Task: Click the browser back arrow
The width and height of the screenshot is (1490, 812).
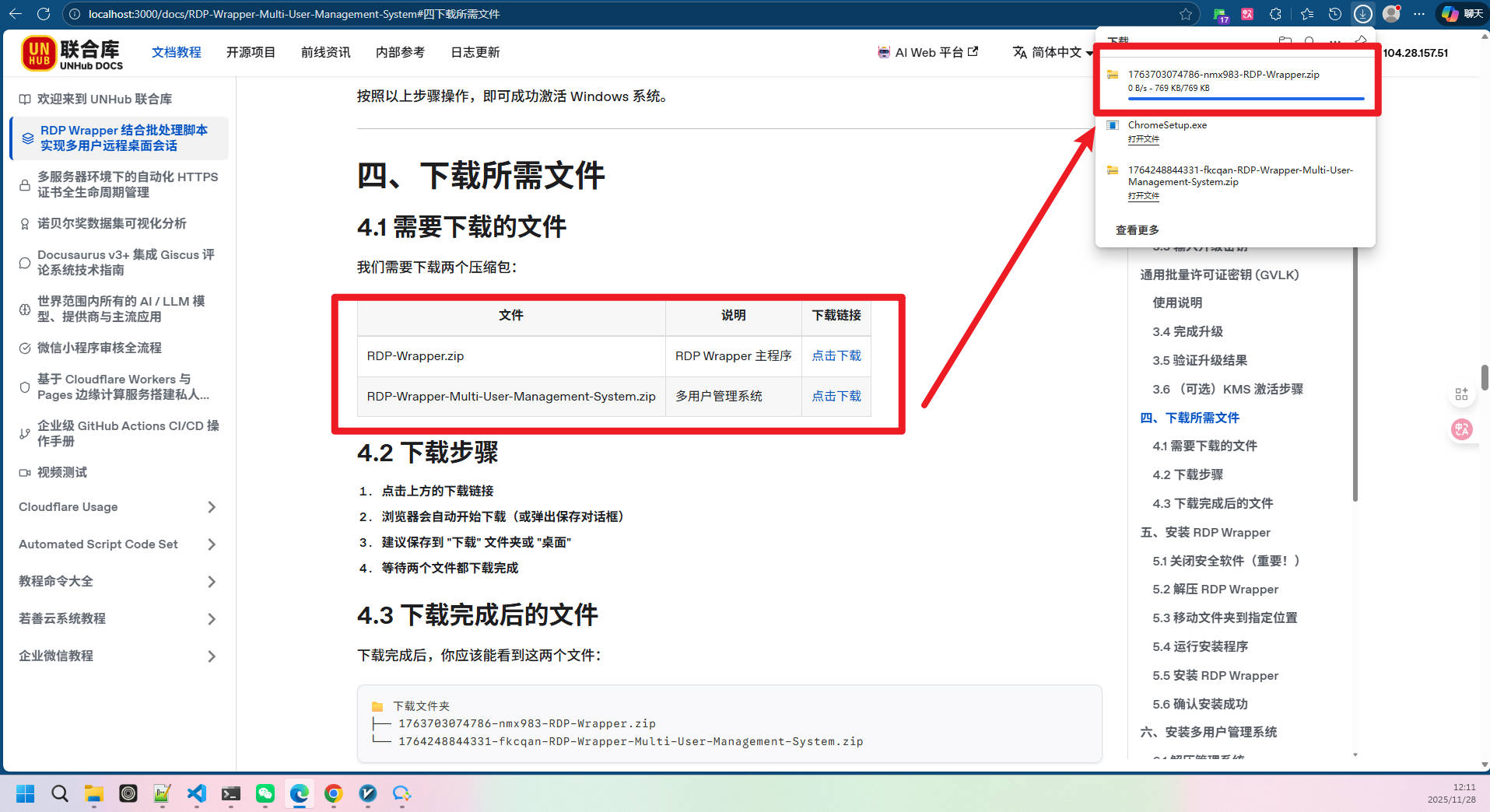Action: (x=16, y=14)
